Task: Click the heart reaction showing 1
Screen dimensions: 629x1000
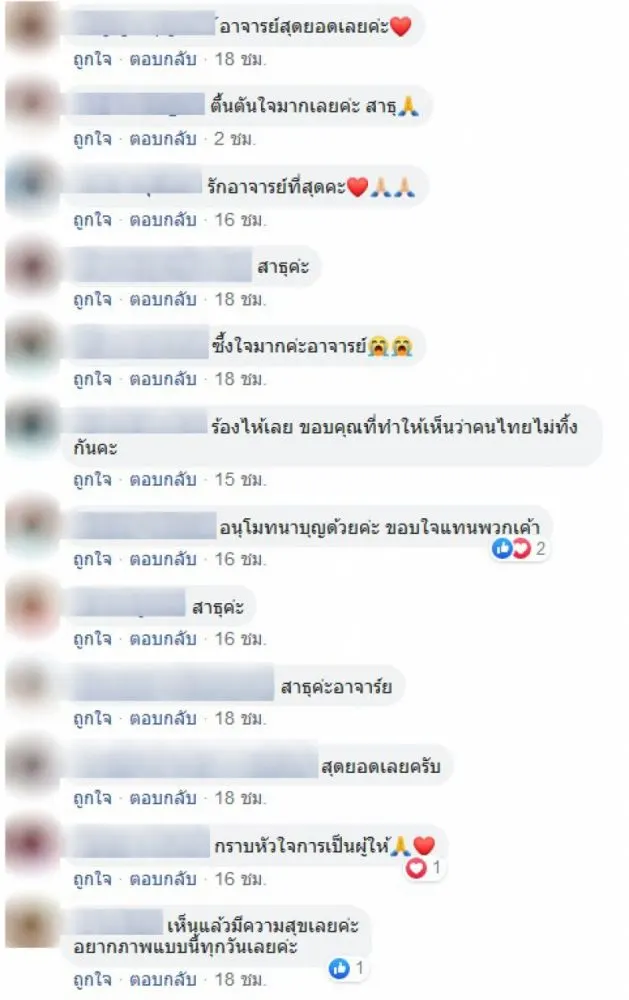Action: coord(424,867)
